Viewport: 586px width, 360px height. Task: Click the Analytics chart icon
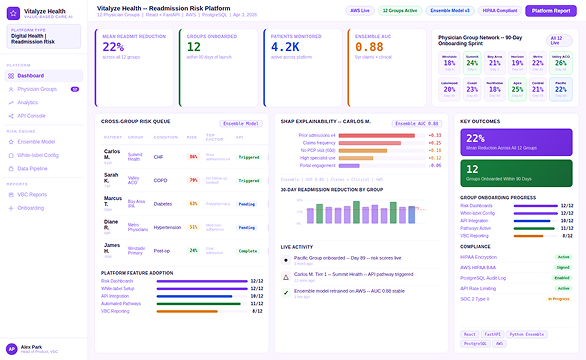point(11,103)
